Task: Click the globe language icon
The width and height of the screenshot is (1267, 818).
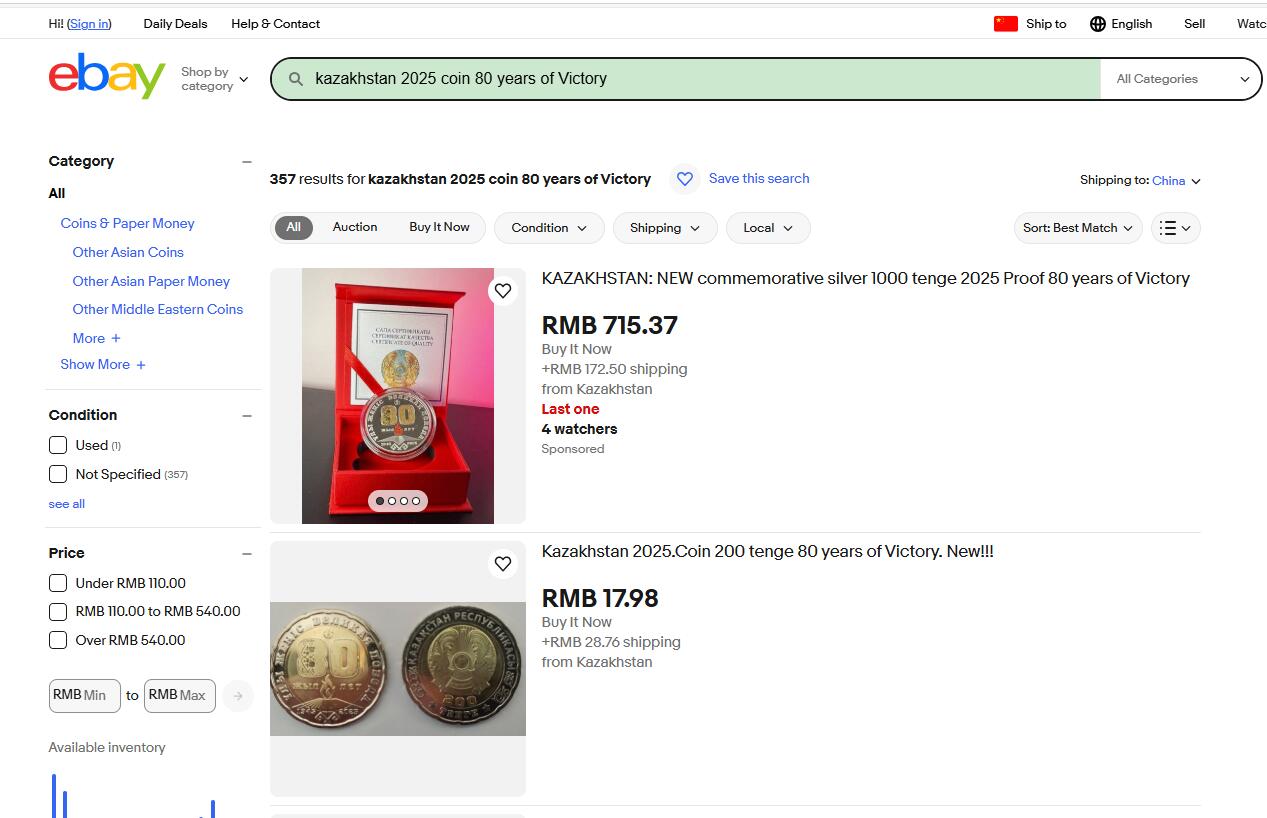Action: (x=1098, y=24)
